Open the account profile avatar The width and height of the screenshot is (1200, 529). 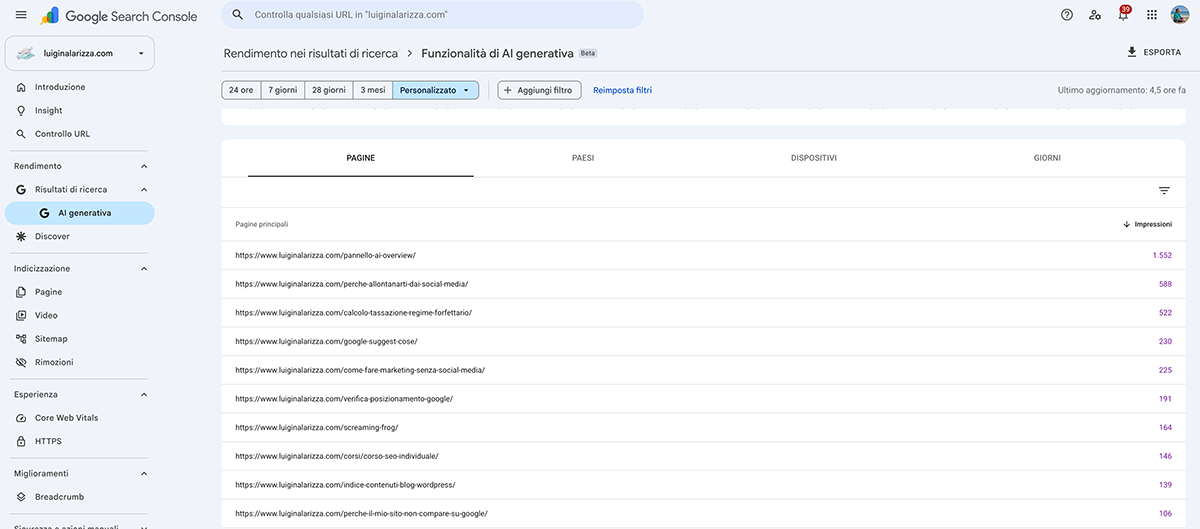[1180, 15]
